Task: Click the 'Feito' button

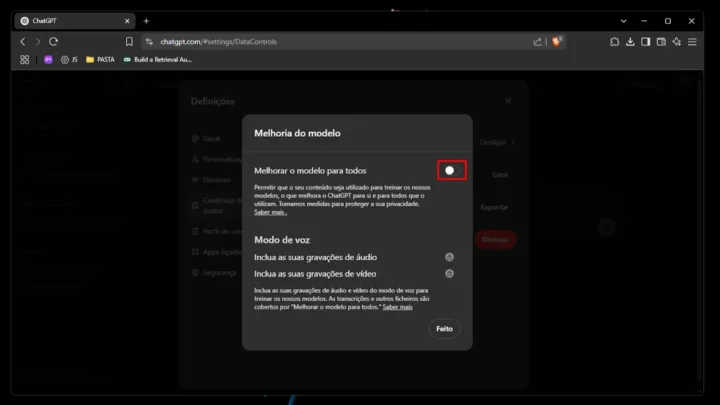Action: pos(445,328)
